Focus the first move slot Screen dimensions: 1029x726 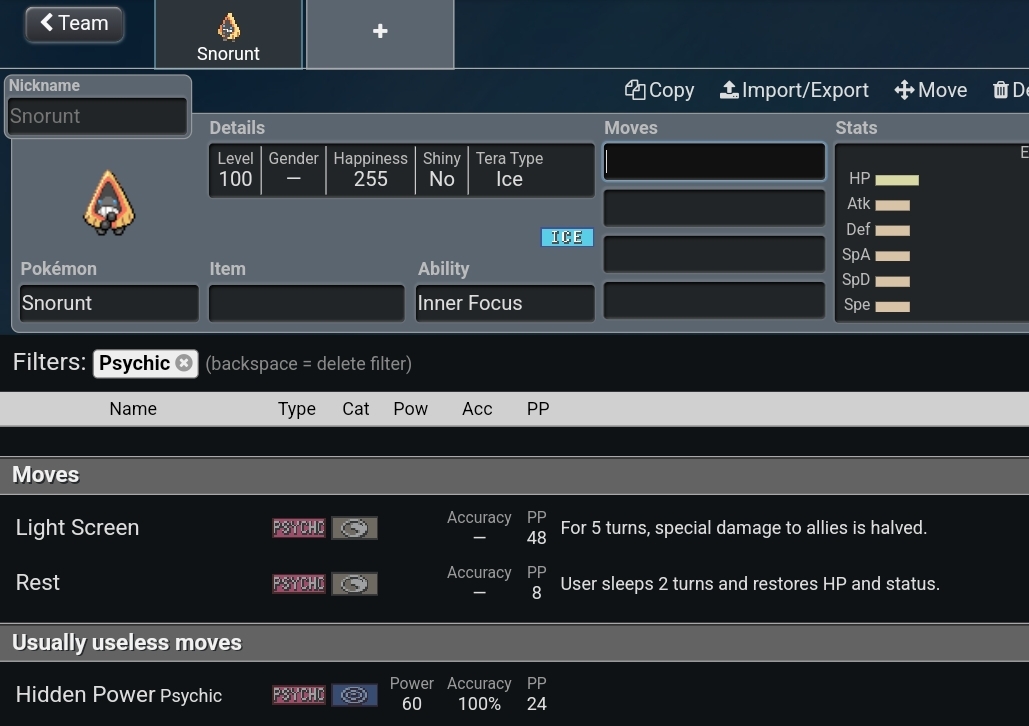point(714,161)
